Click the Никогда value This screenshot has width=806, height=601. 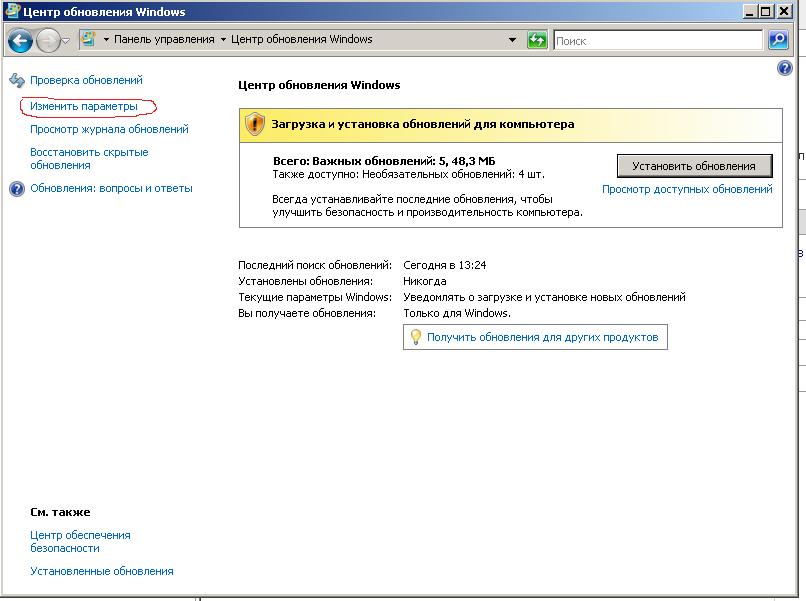[425, 281]
